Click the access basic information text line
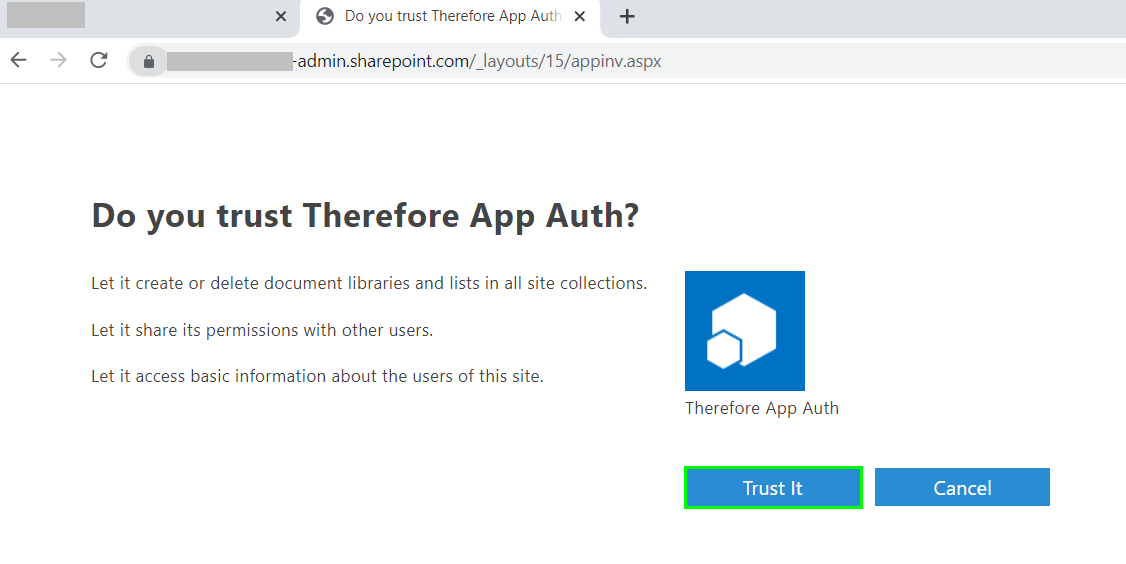 point(317,376)
